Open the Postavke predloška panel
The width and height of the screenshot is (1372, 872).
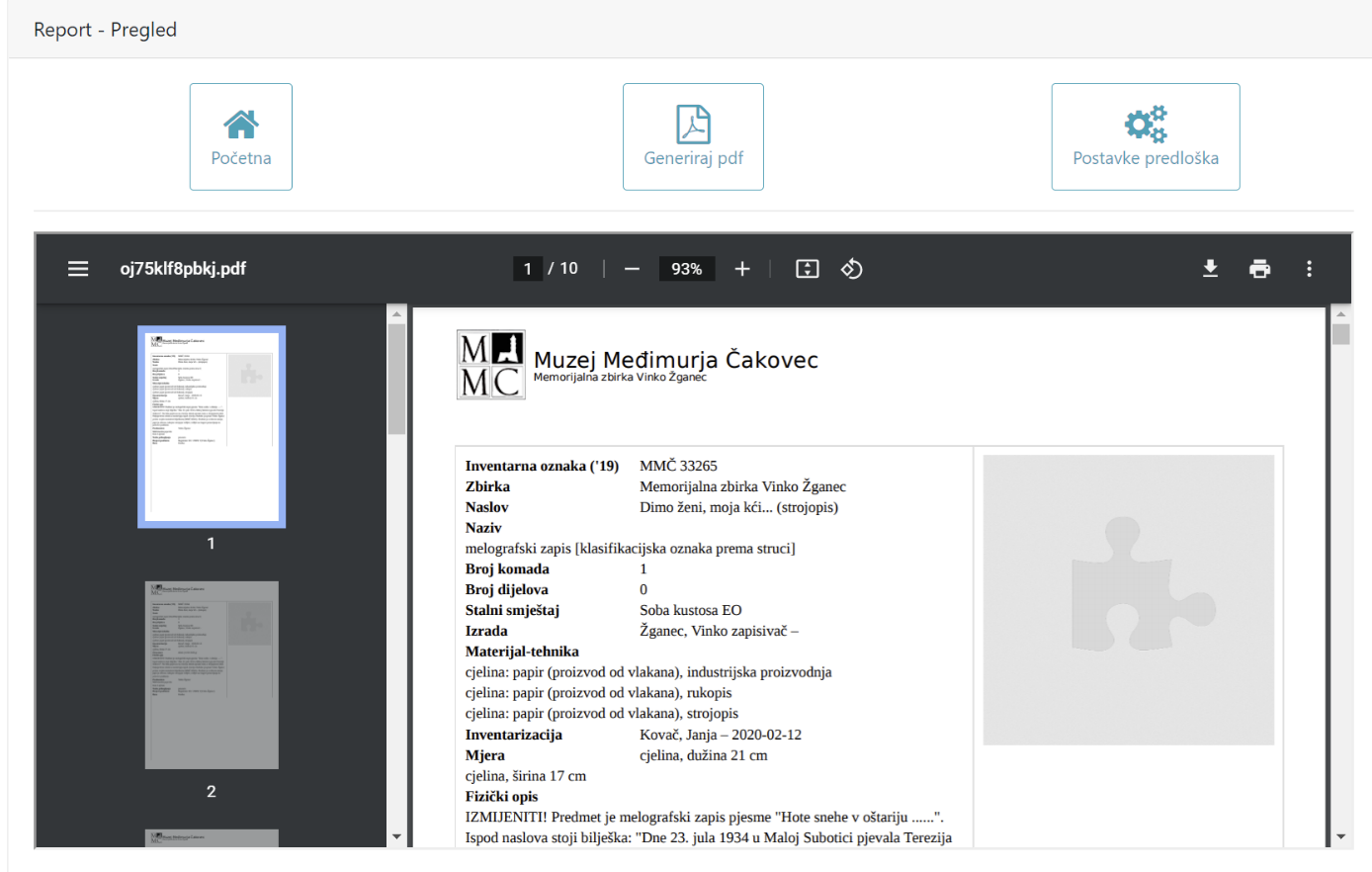coord(1145,136)
